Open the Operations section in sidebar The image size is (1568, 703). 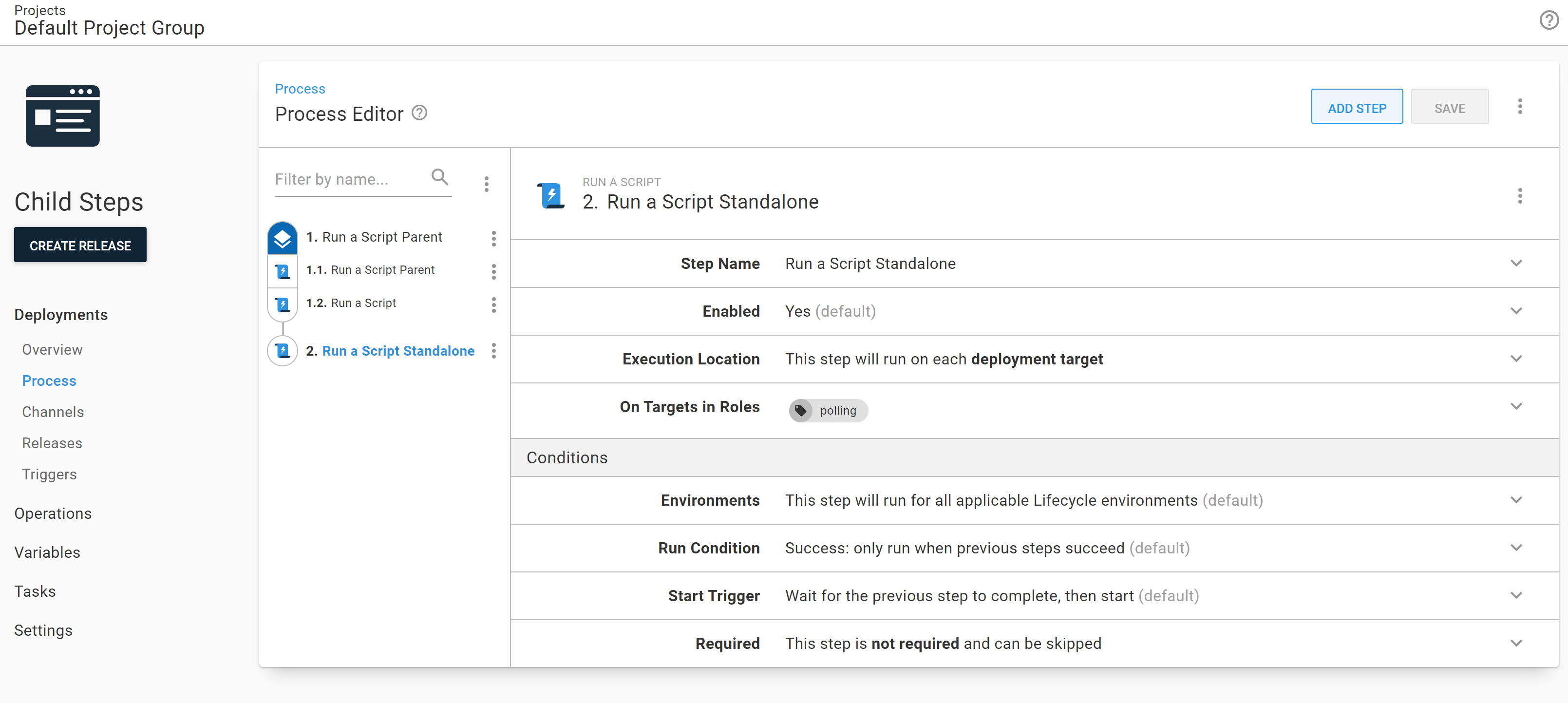[53, 513]
